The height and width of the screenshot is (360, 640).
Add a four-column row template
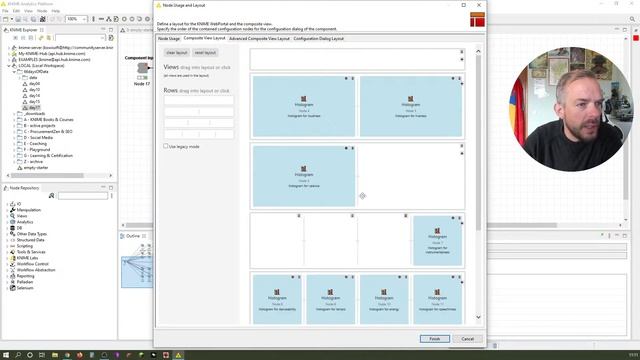click(x=199, y=134)
